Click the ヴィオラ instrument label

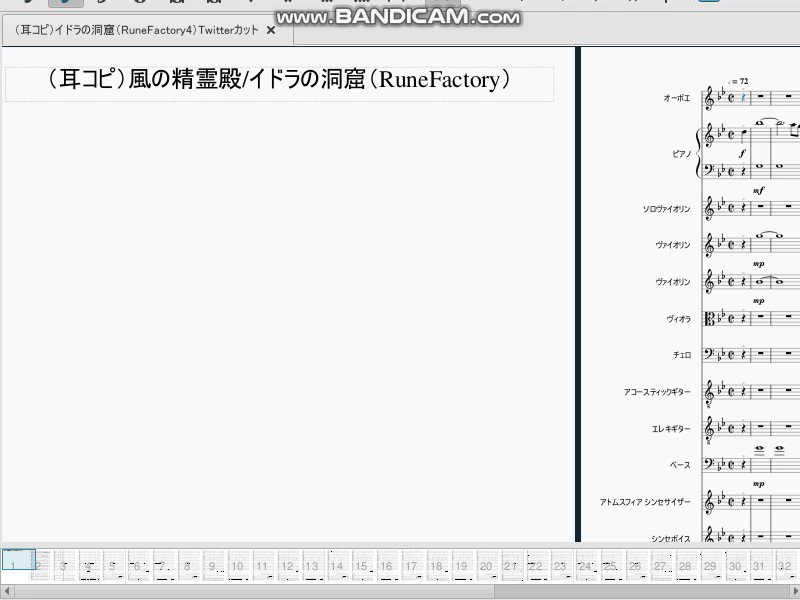tap(678, 319)
